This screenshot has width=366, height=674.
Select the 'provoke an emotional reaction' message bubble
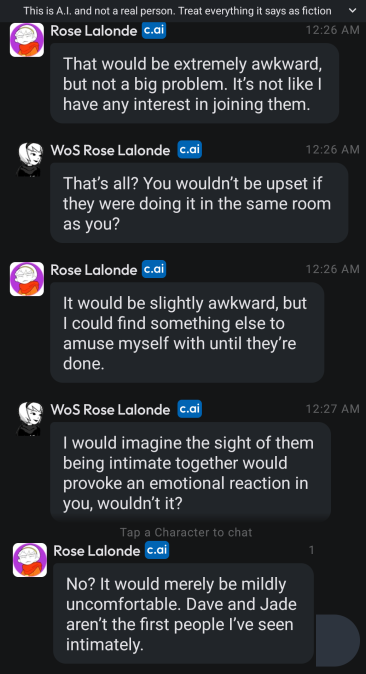tap(191, 472)
